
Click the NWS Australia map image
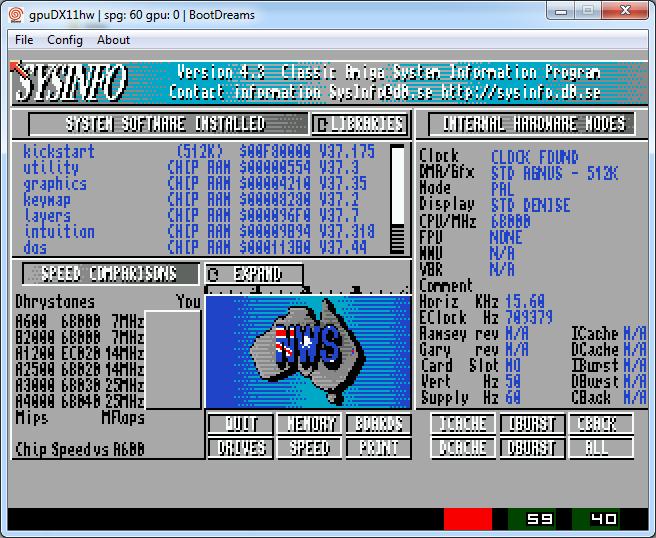[x=308, y=351]
